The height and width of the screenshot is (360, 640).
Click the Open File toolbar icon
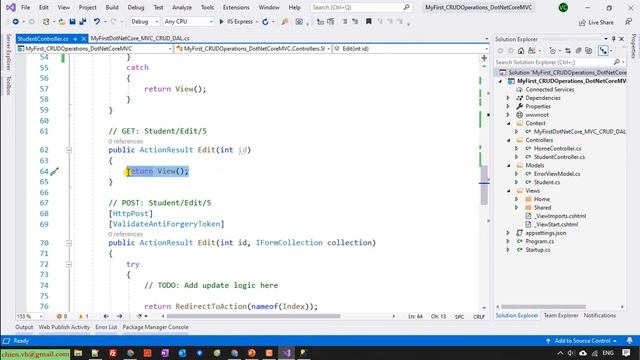click(62, 22)
